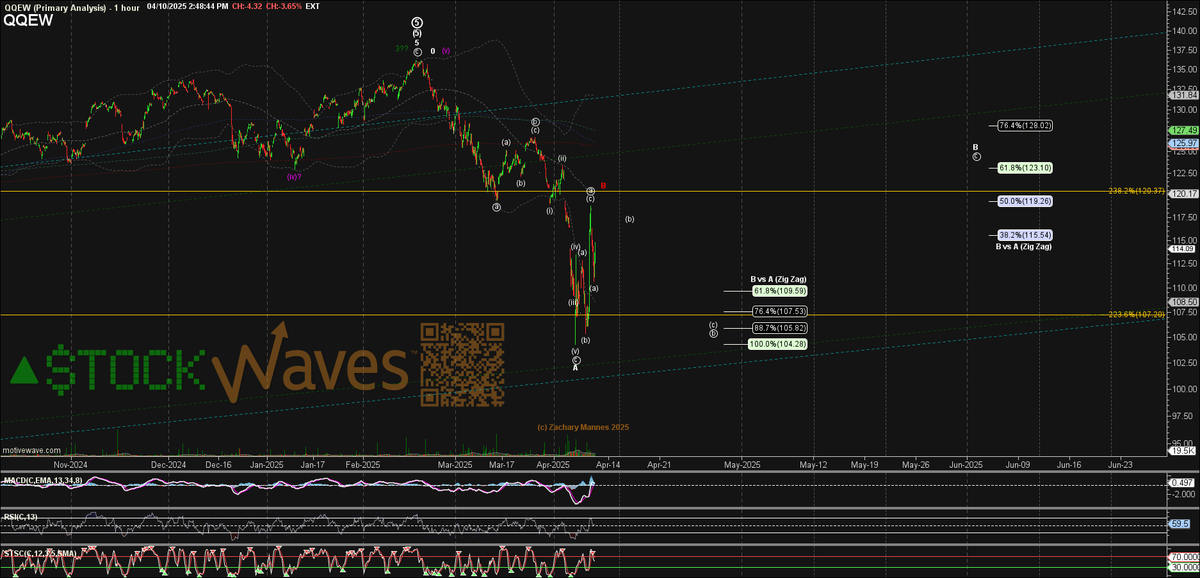The width and height of the screenshot is (1200, 578).
Task: Click Apr-21 on the time axis
Action: pyautogui.click(x=658, y=465)
